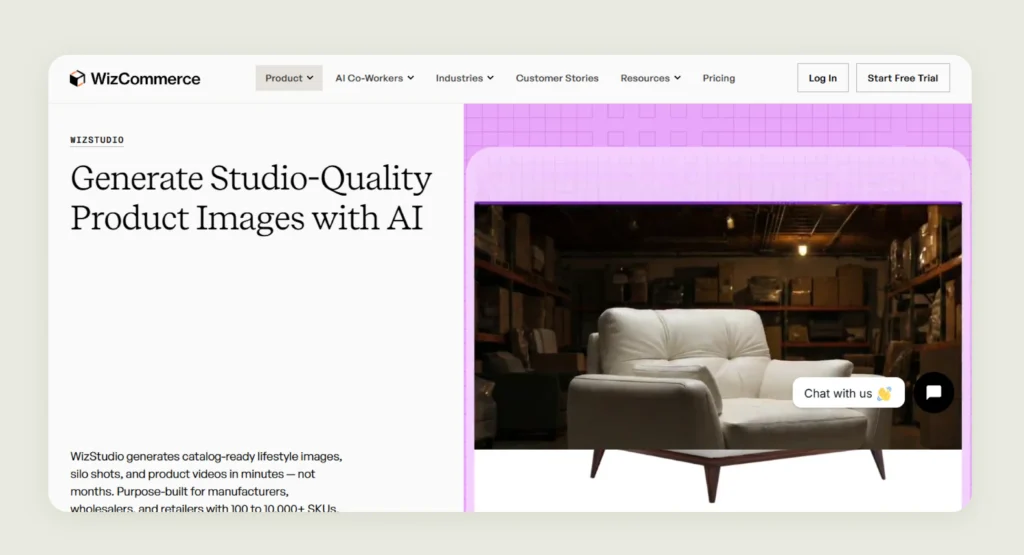Open the chat bubble icon button
1024x555 pixels.
933,392
